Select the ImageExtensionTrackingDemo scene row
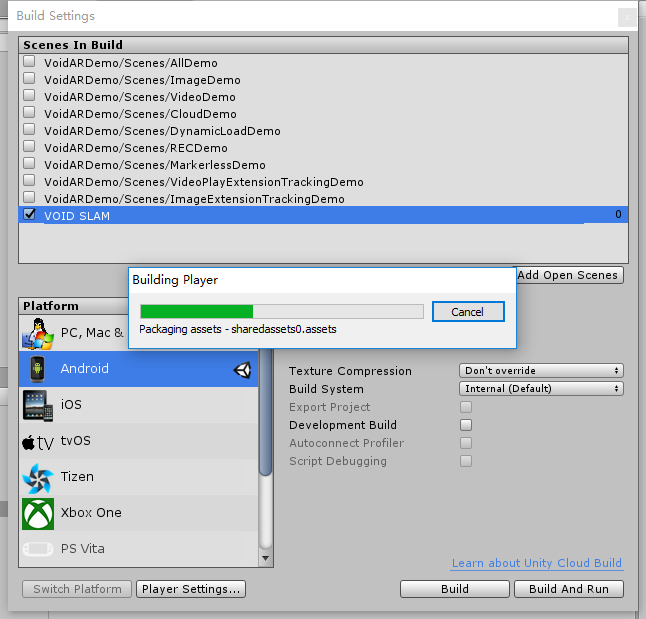Screen dimensions: 646x619 click(323, 198)
